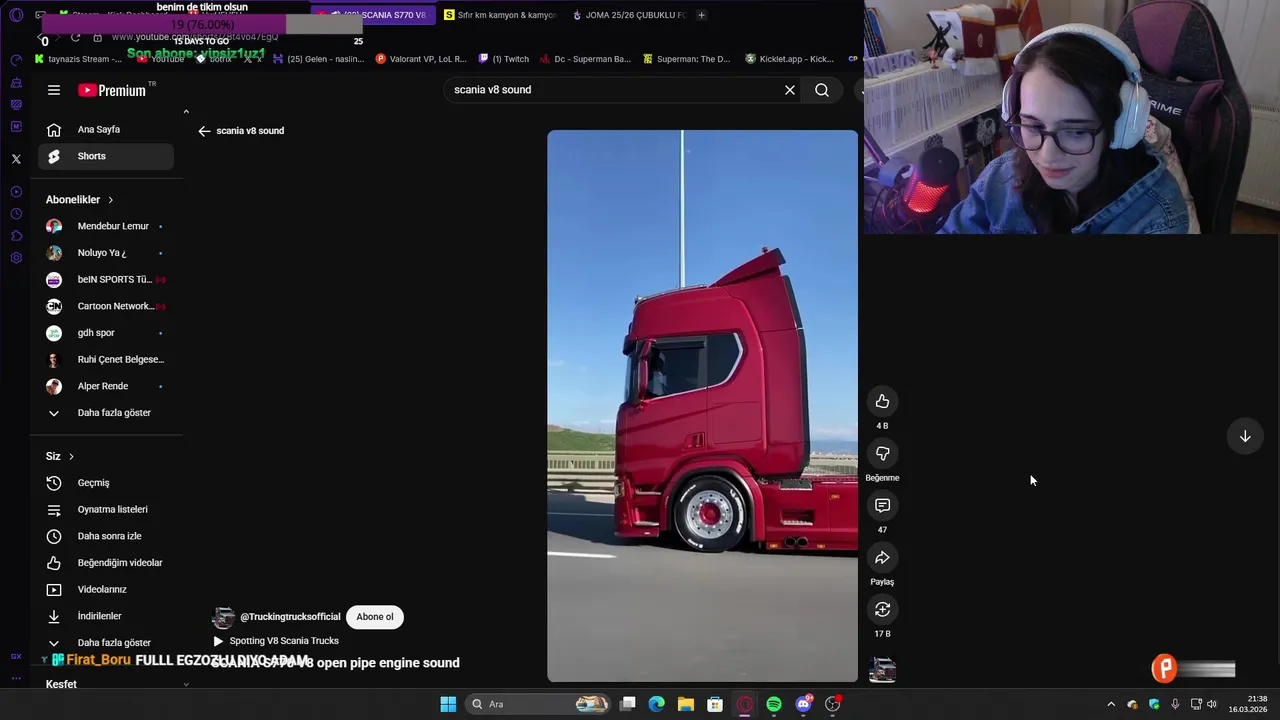Open Cartoon Network subscription

tap(106, 306)
